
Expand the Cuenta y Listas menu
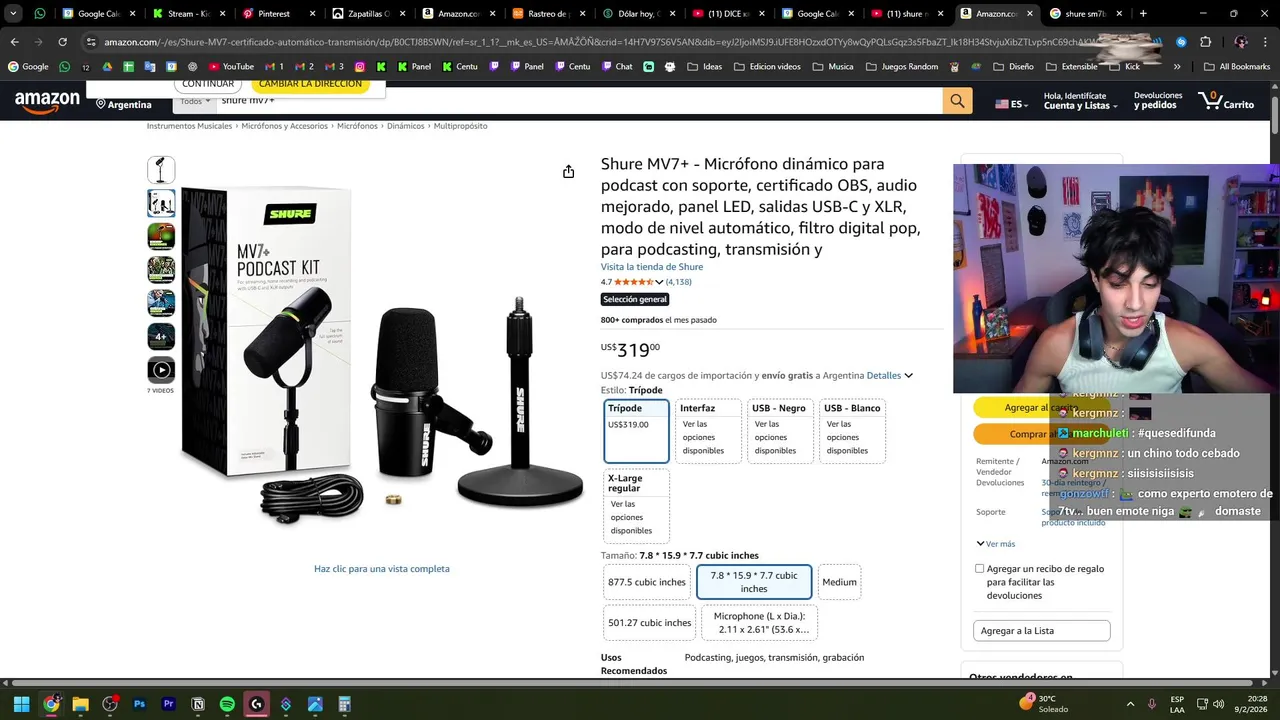[1079, 101]
